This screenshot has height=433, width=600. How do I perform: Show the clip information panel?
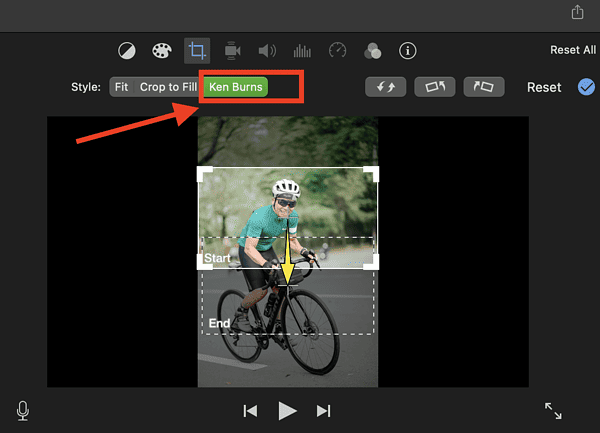tap(407, 50)
